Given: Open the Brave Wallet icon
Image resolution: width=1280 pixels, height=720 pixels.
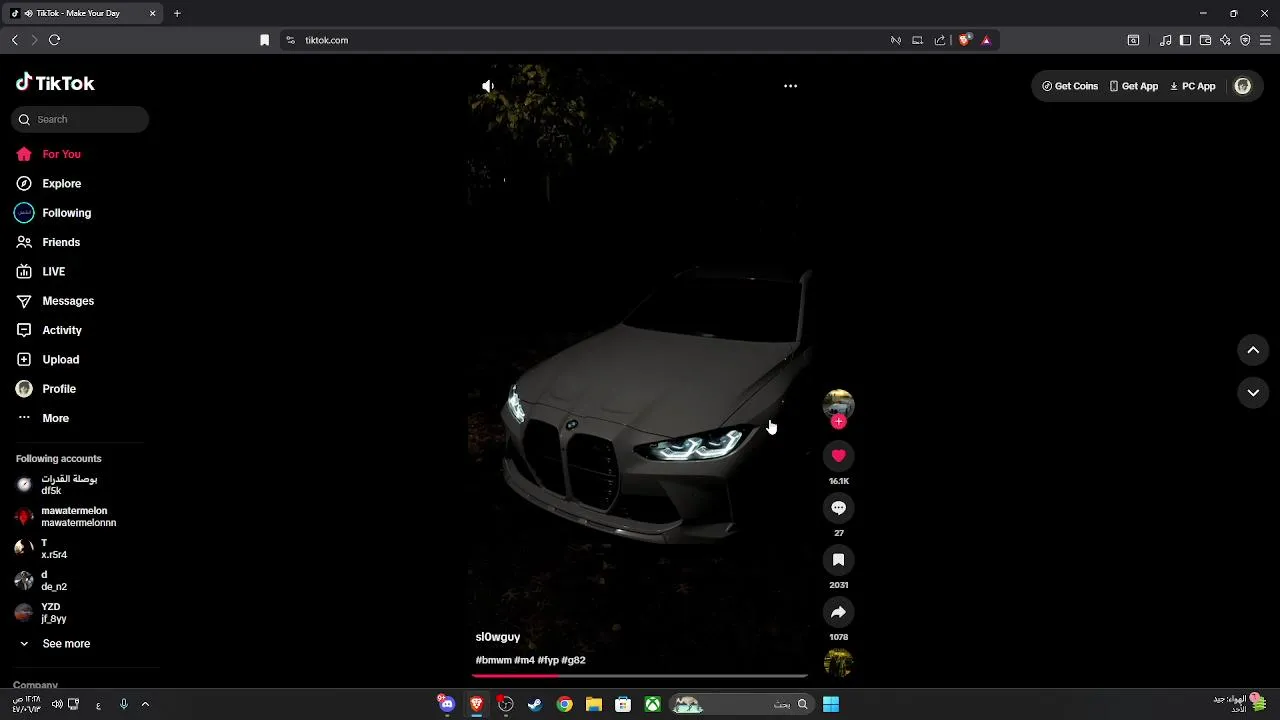Looking at the screenshot, I should [1205, 40].
